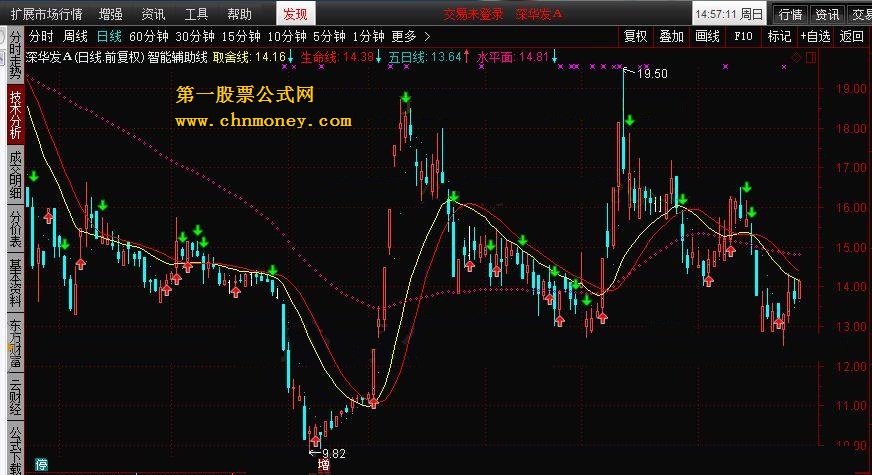The width and height of the screenshot is (872, 475).
Task: Open the 扩展市场行情 menu
Action: [x=47, y=14]
